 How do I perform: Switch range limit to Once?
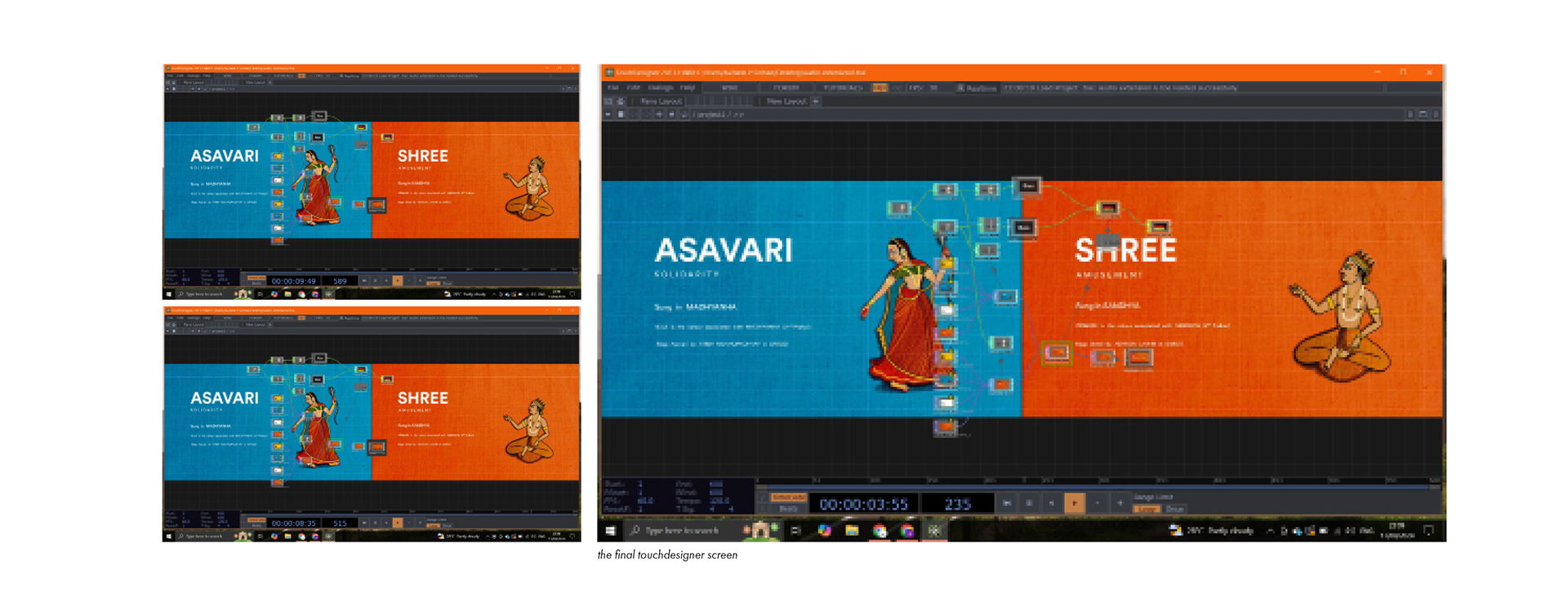coord(1174,509)
